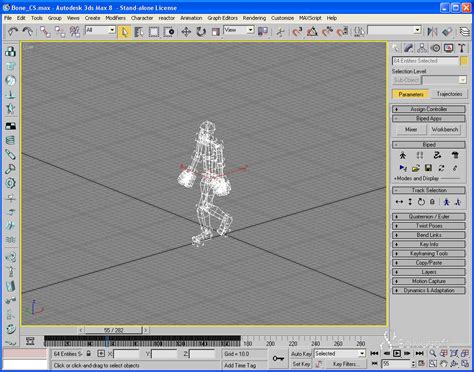
Task: Click the object color swatch
Action: (464, 61)
